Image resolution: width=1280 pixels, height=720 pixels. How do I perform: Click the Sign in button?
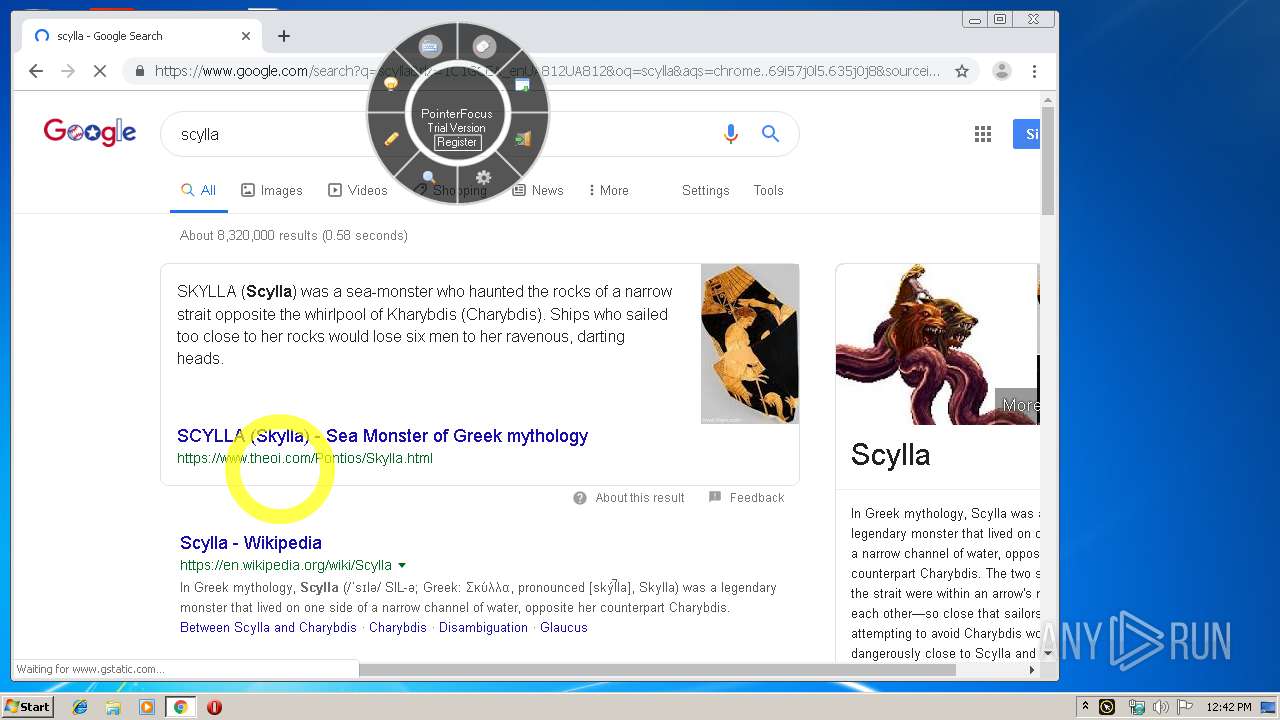click(x=1026, y=134)
